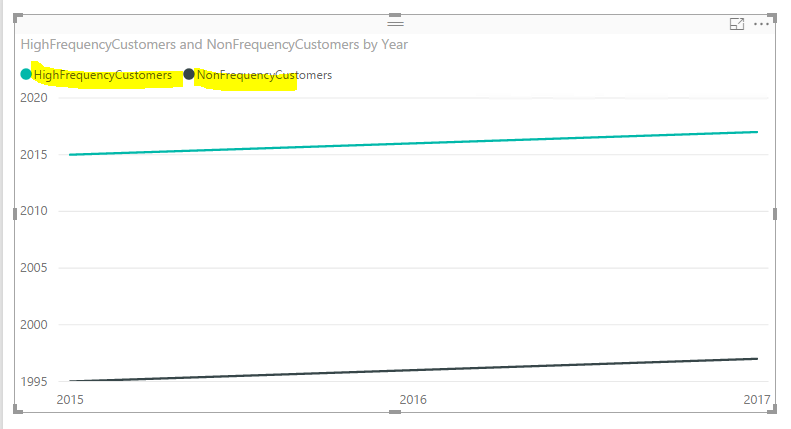The image size is (791, 429).
Task: Click the 1995 y-axis label
Action: click(x=34, y=382)
